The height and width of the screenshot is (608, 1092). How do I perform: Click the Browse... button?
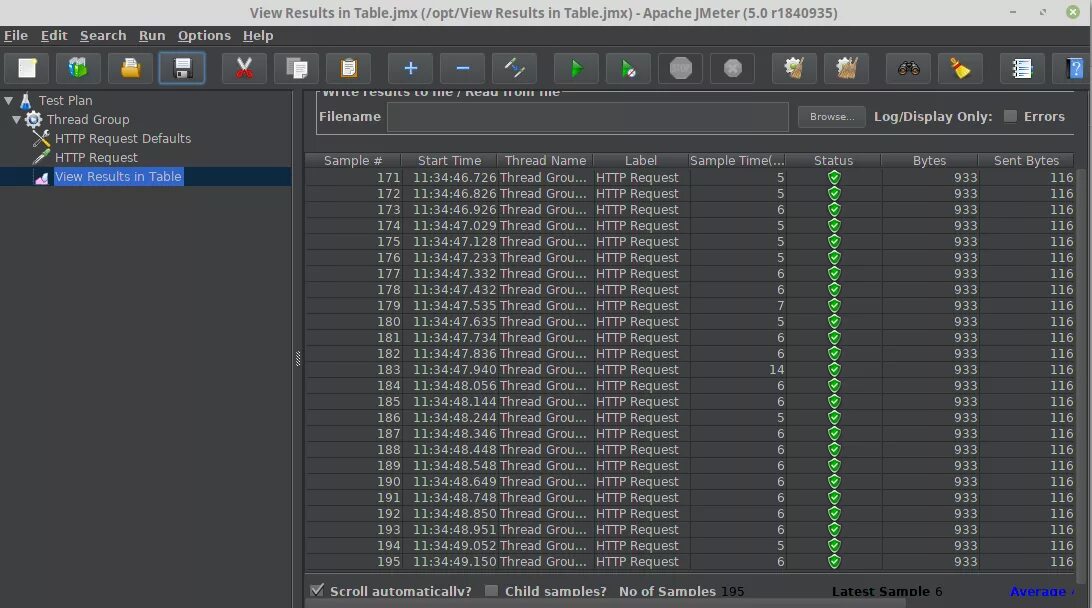[832, 116]
